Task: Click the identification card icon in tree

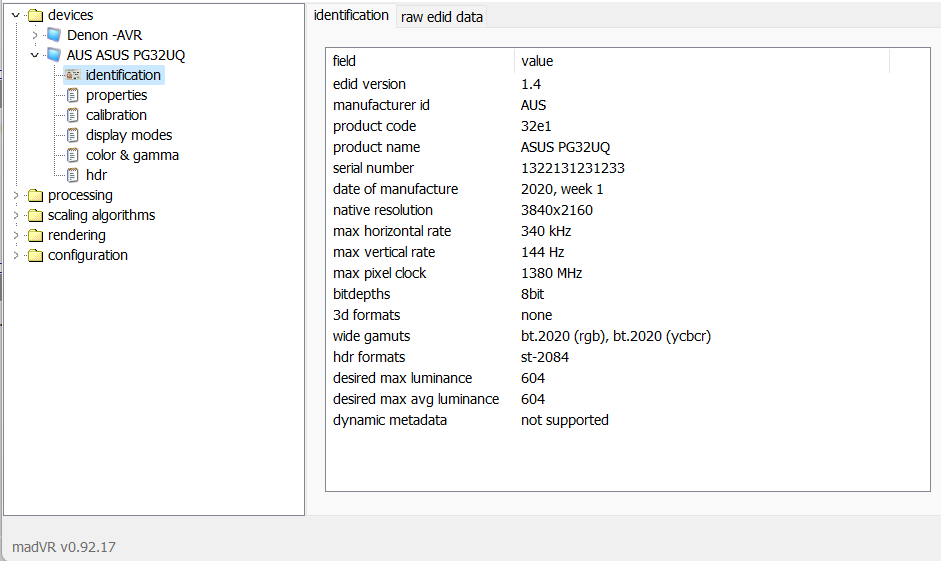Action: (73, 75)
